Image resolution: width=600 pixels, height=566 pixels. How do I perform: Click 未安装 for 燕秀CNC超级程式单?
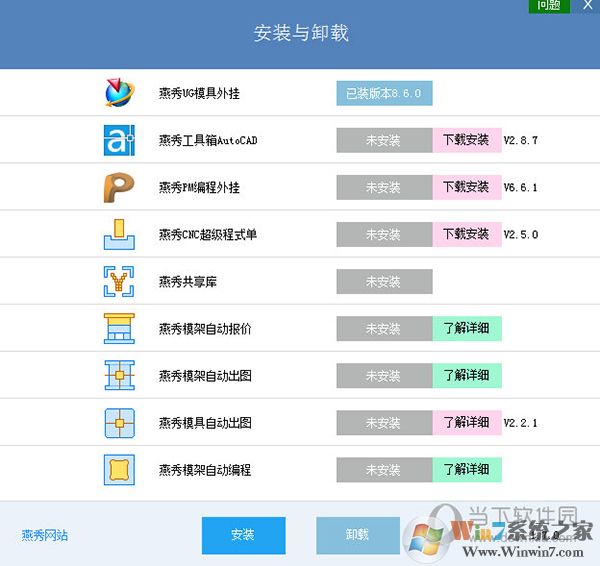pos(385,235)
